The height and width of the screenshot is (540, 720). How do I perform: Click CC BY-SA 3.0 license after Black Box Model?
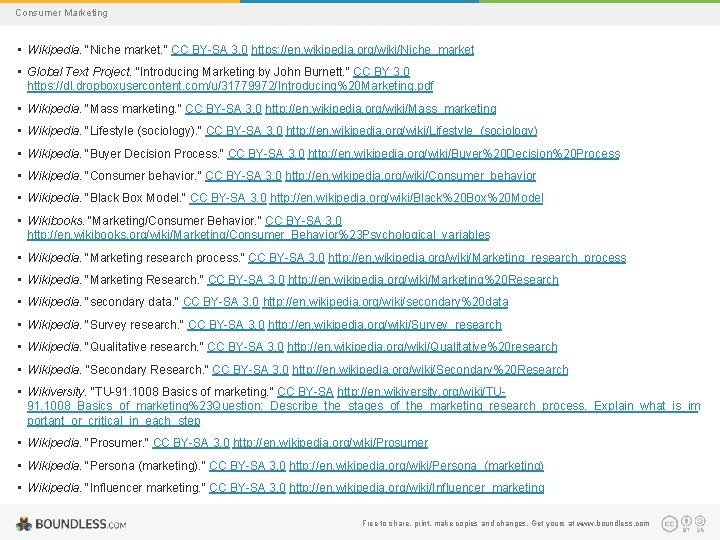[228, 198]
